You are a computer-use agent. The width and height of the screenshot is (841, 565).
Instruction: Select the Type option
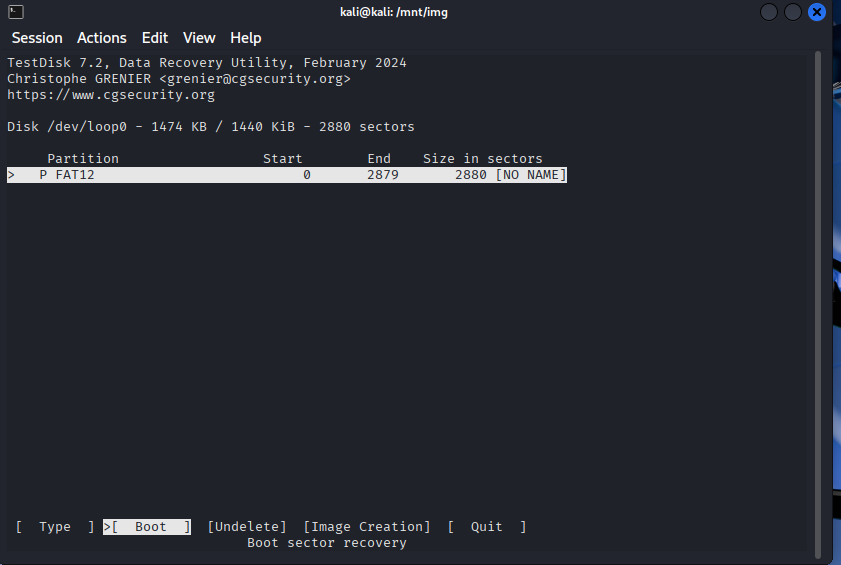coord(55,527)
